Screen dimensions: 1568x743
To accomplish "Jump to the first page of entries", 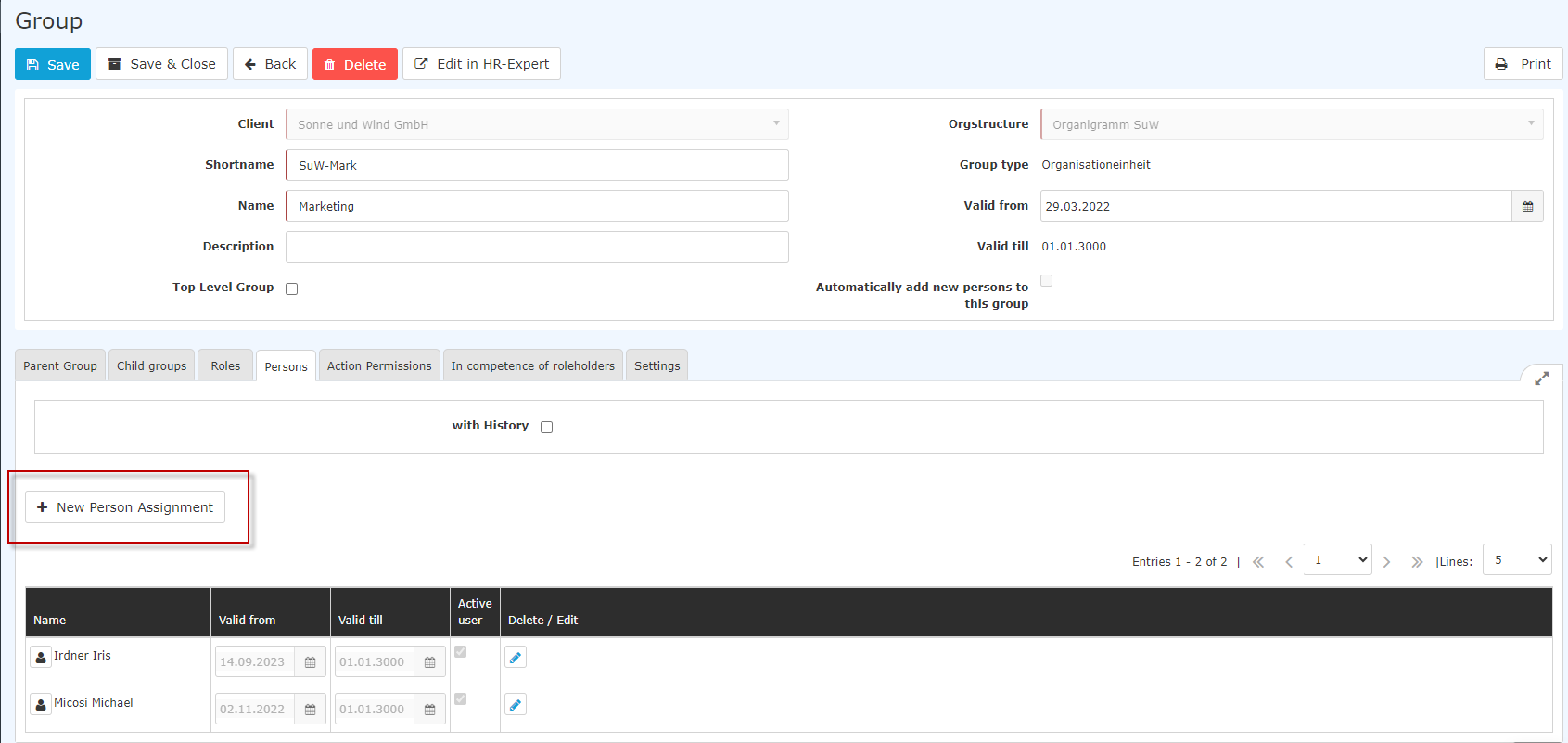I will [1258, 562].
